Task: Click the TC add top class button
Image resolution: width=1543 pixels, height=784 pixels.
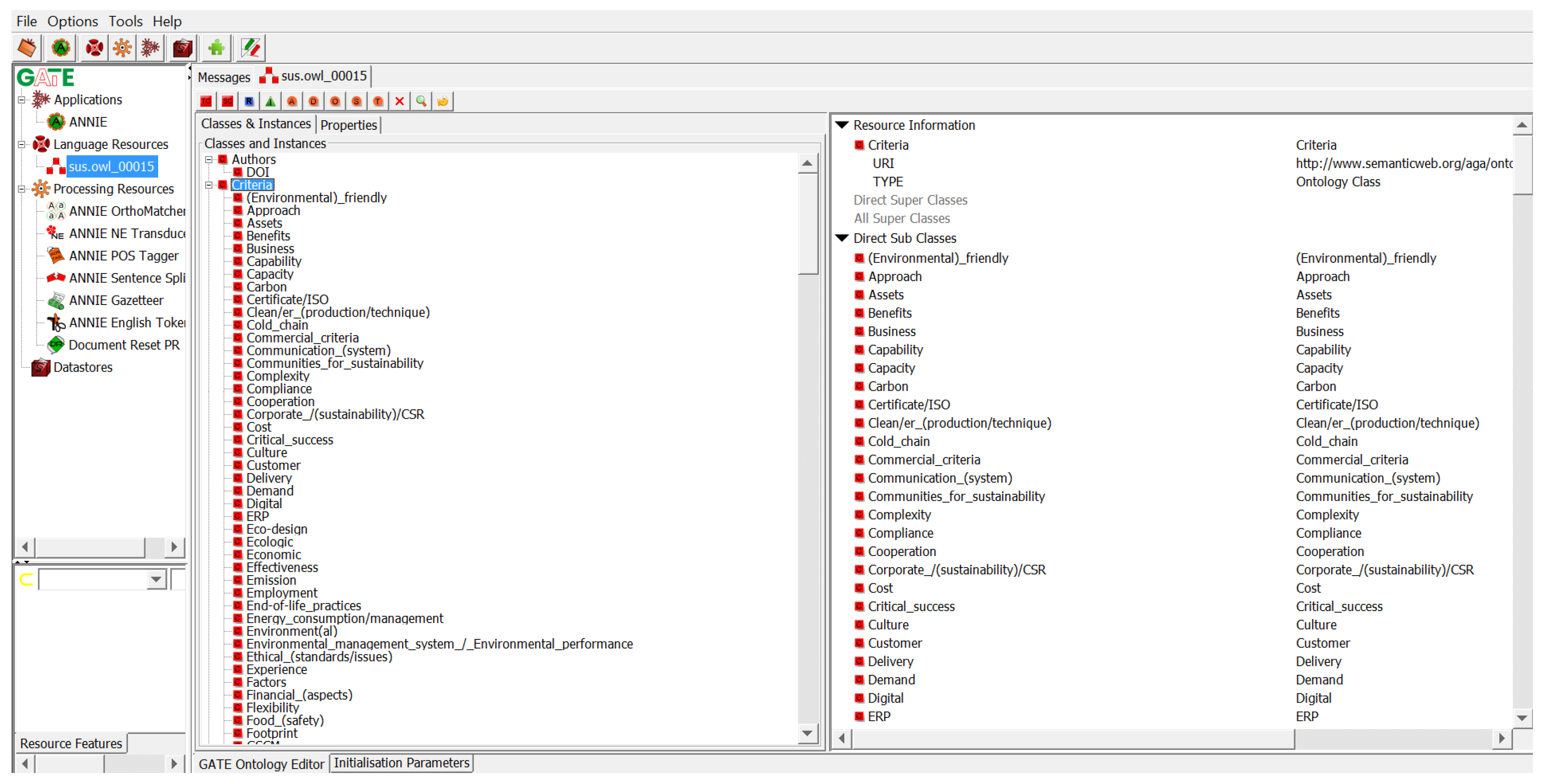Action: point(206,102)
